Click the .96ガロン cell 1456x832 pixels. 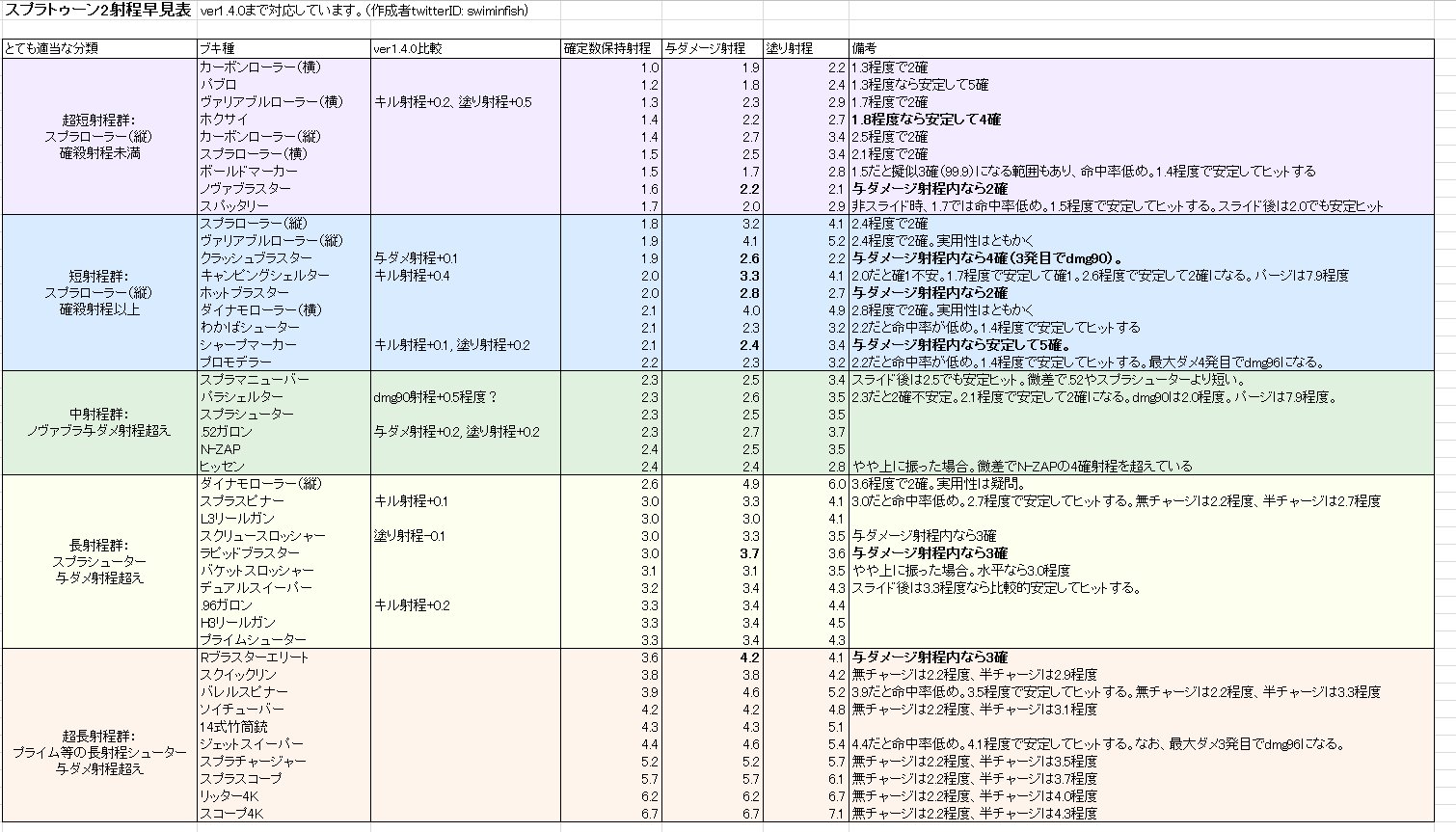coord(283,605)
